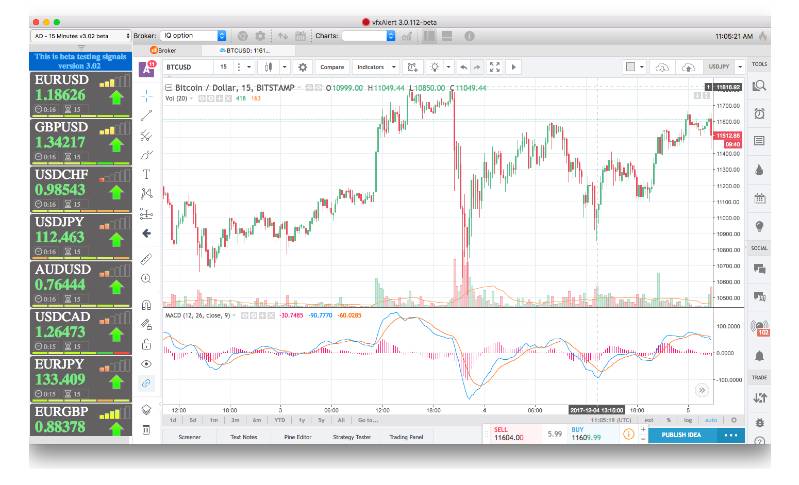Toggle the log scale option

click(688, 421)
